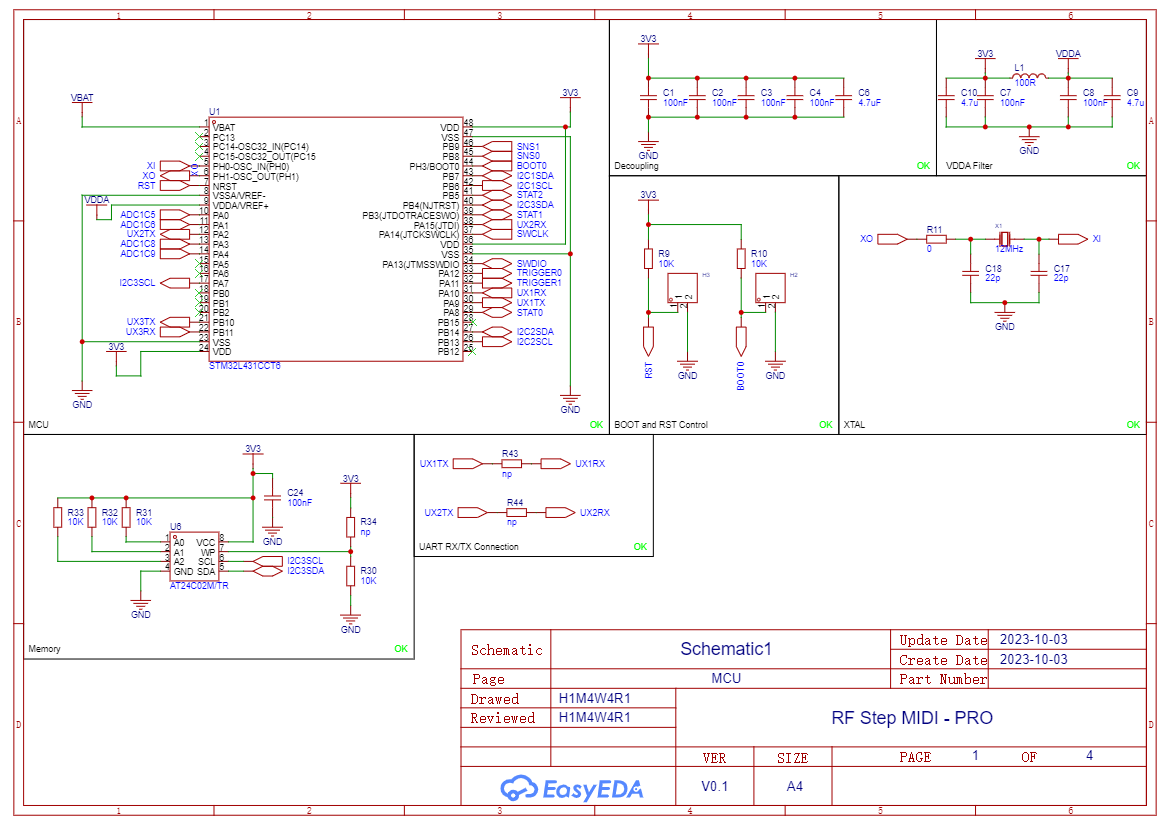
Task: Select the L1 100R inductor symbol
Action: (x=1030, y=75)
